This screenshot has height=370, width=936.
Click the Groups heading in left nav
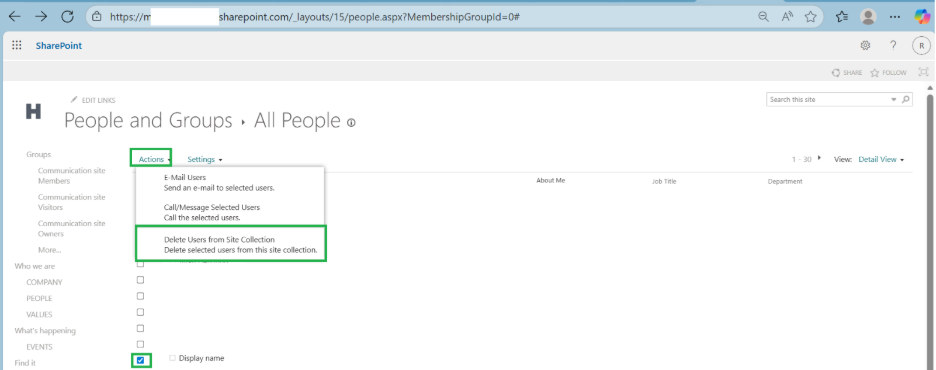(38, 155)
